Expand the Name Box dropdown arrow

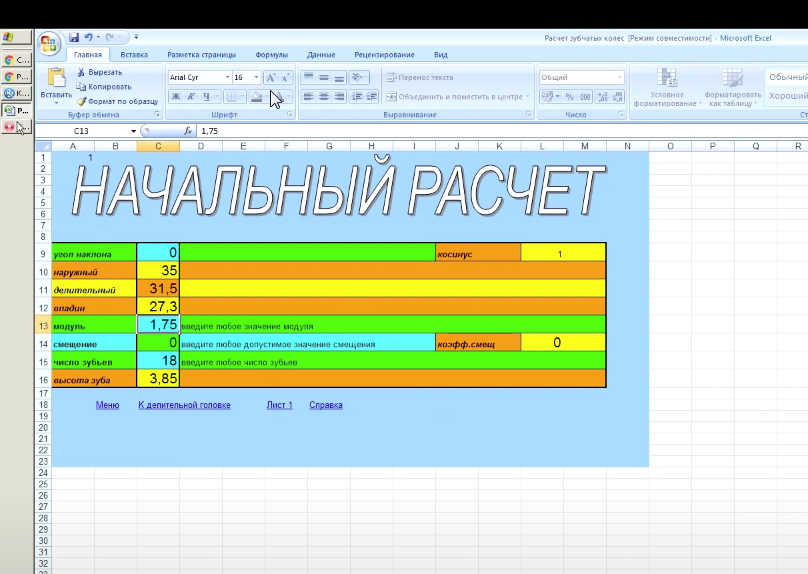(133, 131)
